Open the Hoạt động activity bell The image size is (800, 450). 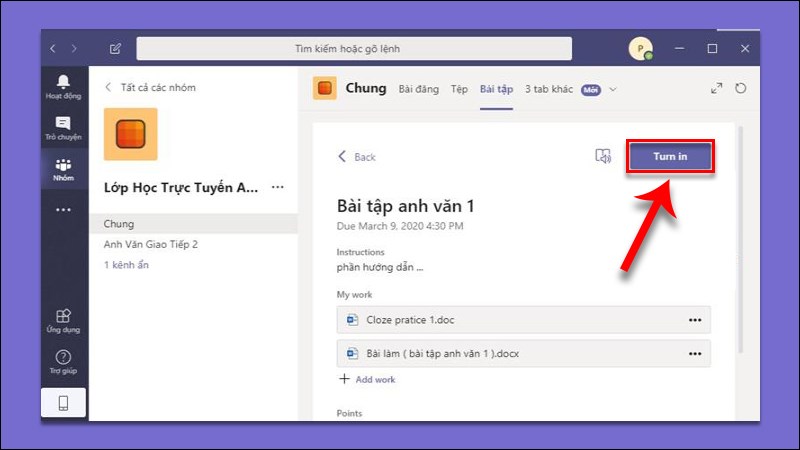pos(63,87)
